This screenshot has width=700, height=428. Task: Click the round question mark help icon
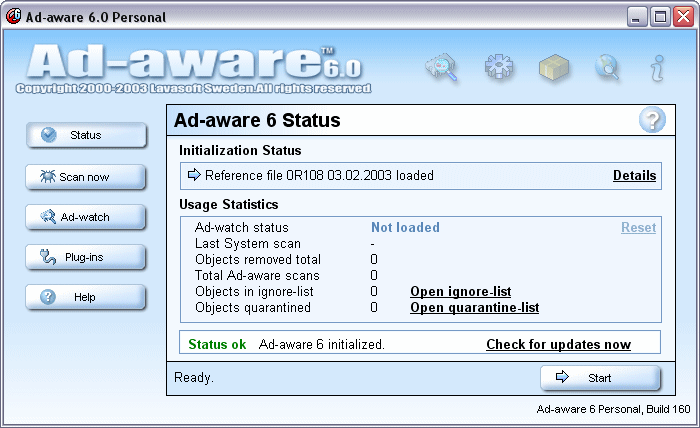pos(652,120)
